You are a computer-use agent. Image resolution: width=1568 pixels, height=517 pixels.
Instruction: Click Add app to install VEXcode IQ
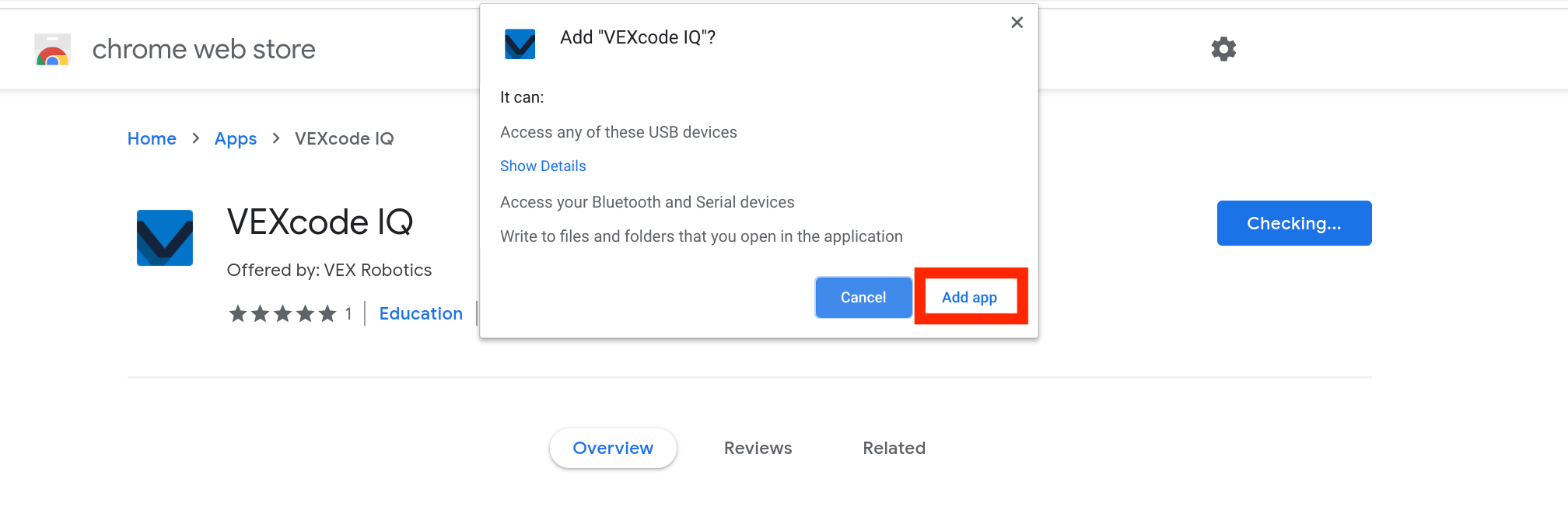pos(969,297)
